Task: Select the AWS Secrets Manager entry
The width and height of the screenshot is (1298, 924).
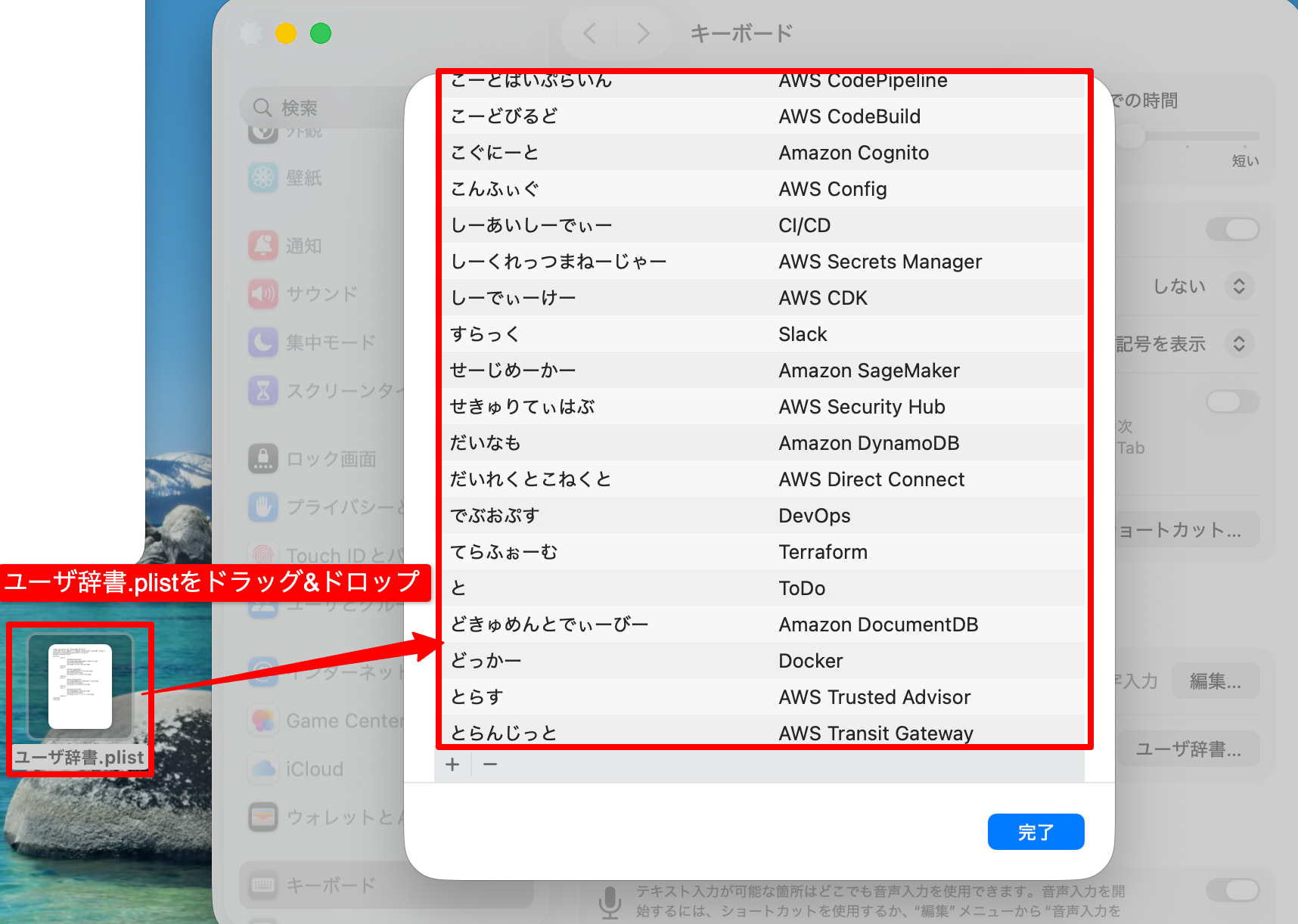Action: [x=764, y=262]
